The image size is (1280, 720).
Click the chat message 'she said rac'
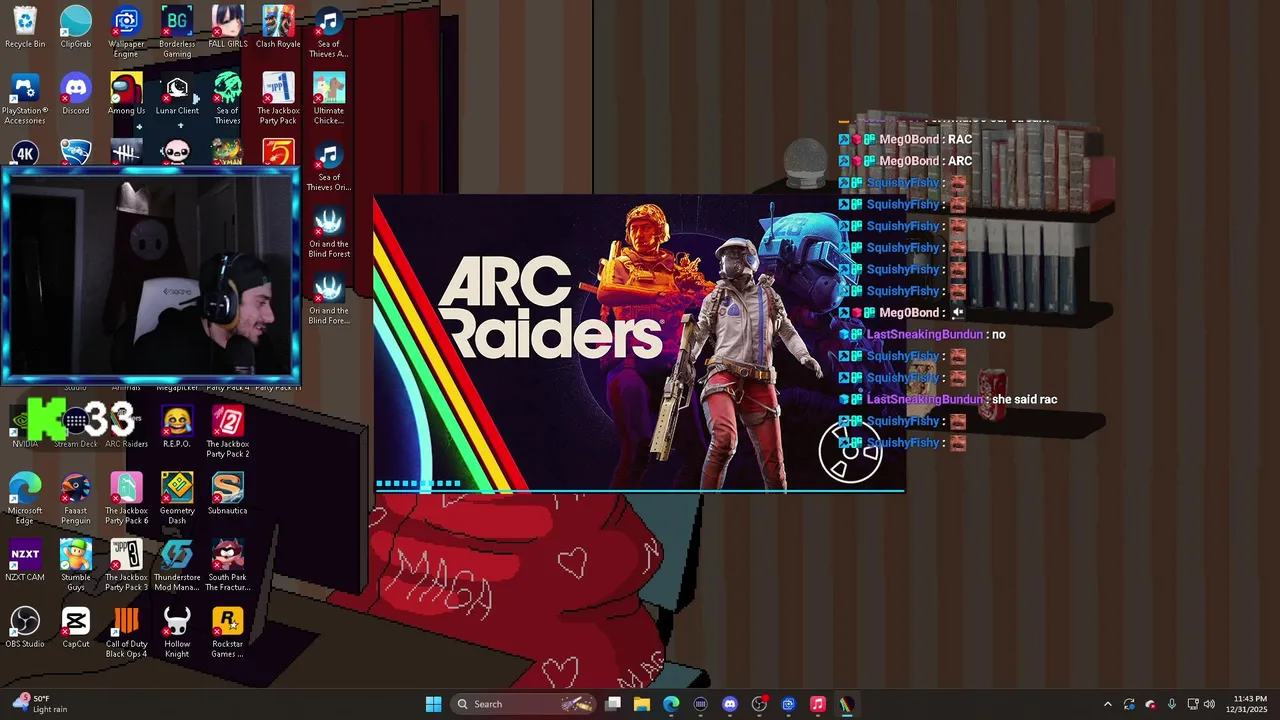(x=1024, y=399)
